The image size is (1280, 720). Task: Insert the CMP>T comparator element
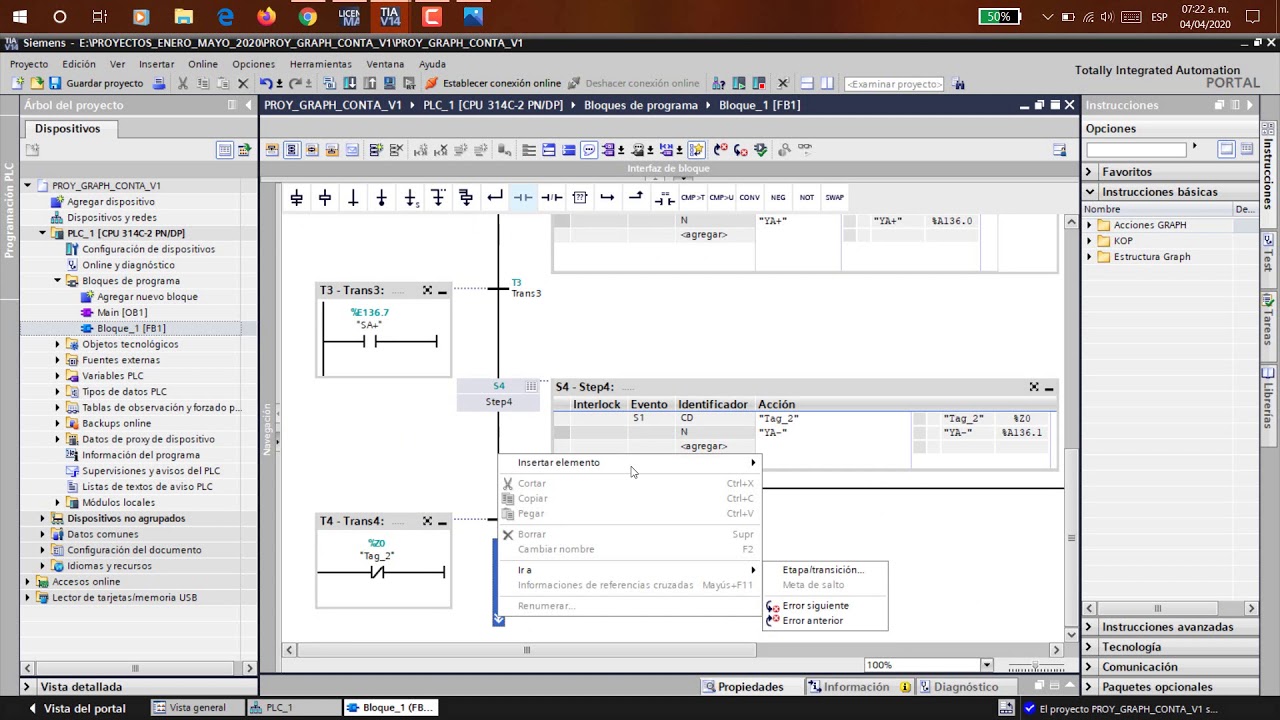(x=692, y=198)
